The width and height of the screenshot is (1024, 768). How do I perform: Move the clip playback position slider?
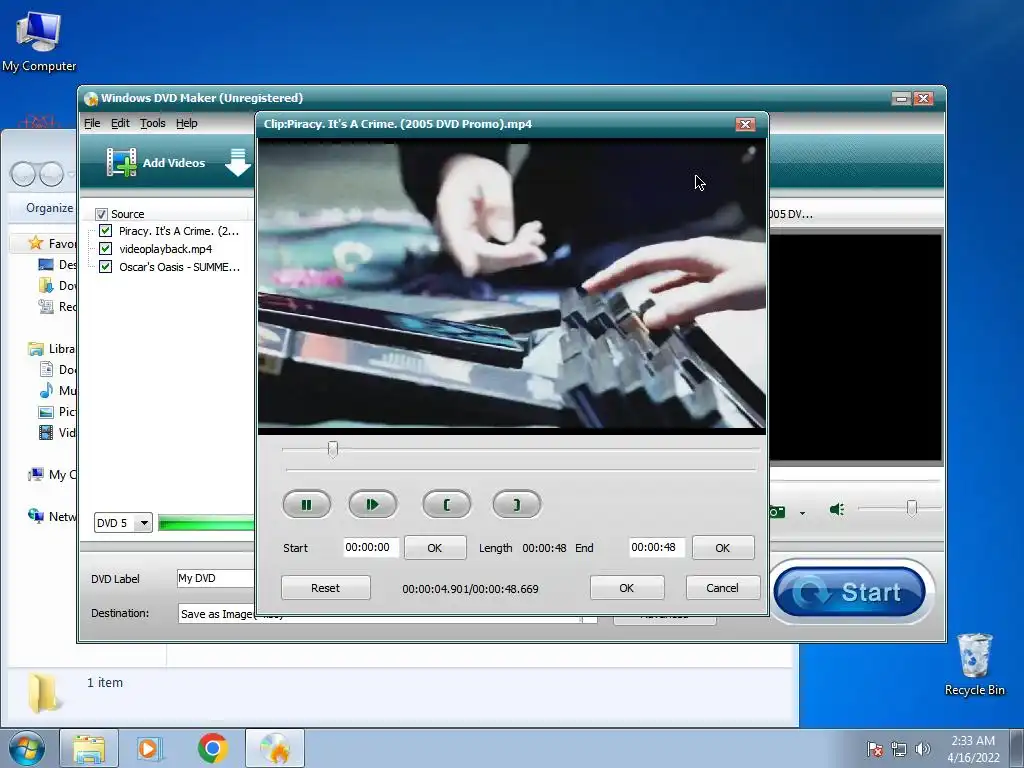pyautogui.click(x=332, y=449)
